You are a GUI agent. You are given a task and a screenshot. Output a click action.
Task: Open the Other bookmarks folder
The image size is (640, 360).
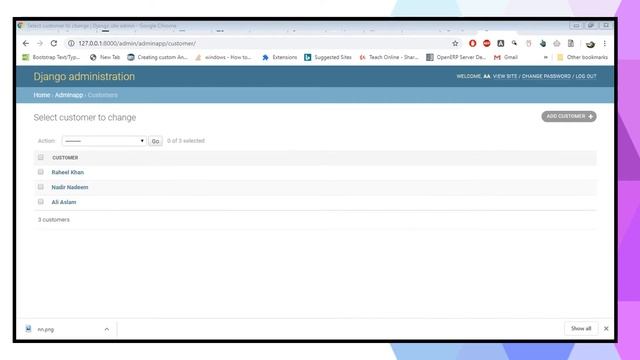(x=582, y=58)
